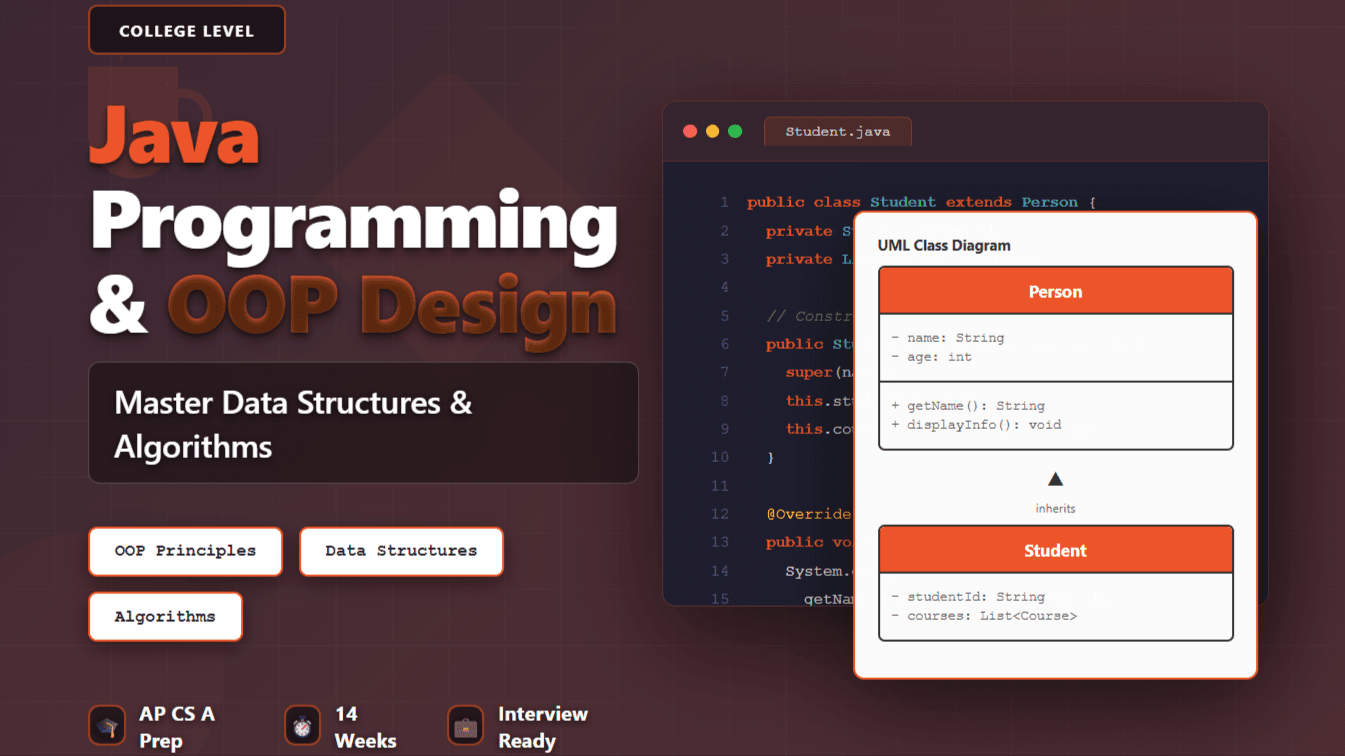1345x756 pixels.
Task: Click the Master Data Structures & Algorithms banner
Action: (x=363, y=422)
